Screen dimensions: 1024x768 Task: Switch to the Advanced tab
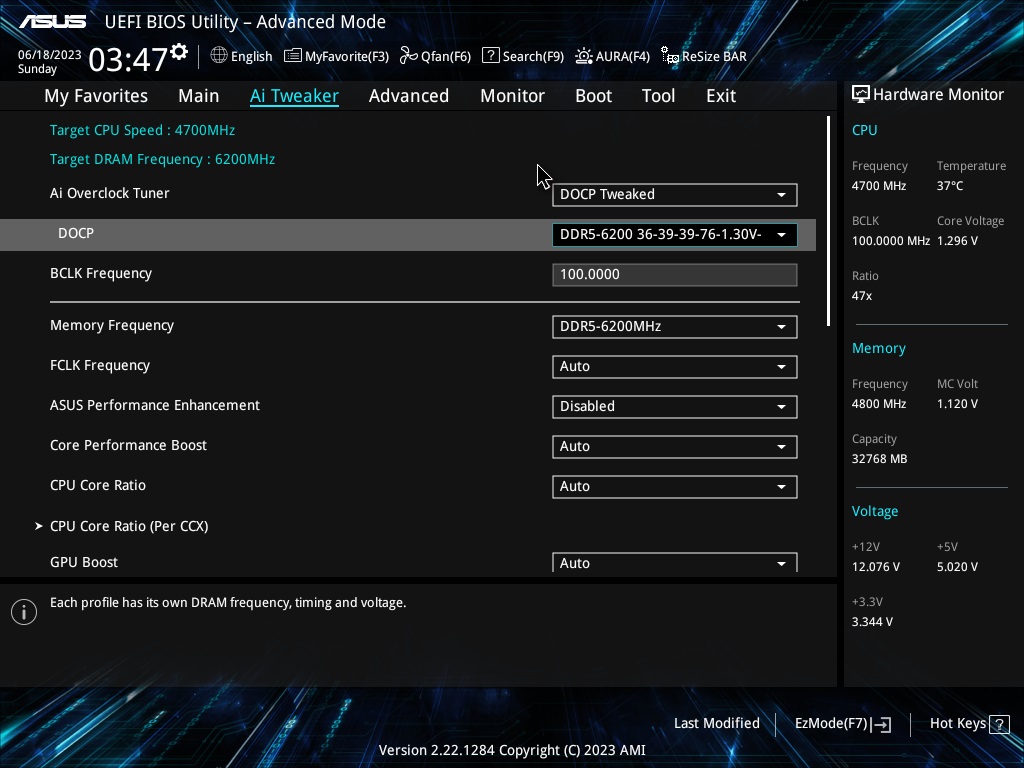409,95
